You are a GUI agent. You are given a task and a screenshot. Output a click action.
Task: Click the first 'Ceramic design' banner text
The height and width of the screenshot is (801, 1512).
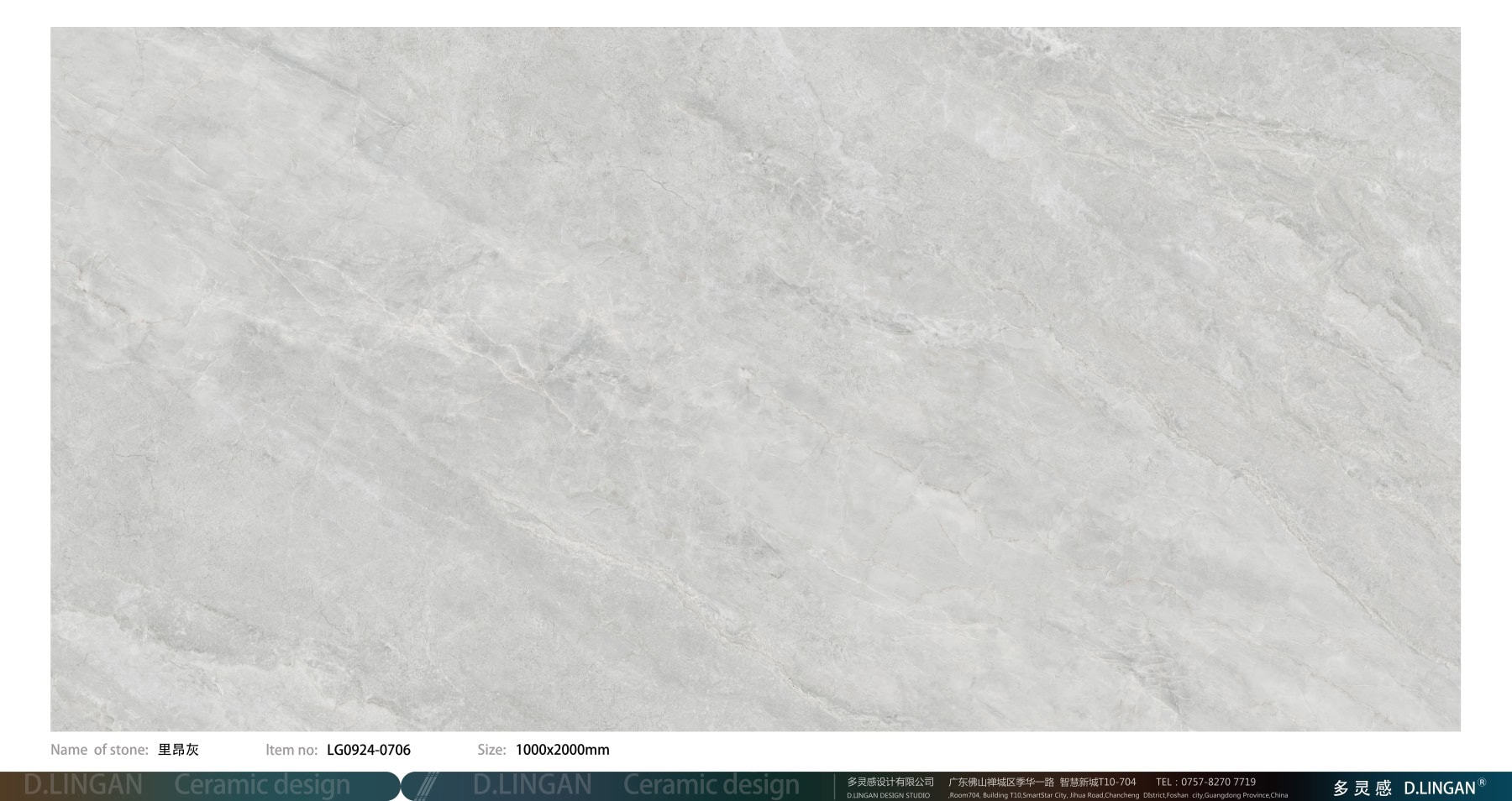(261, 785)
